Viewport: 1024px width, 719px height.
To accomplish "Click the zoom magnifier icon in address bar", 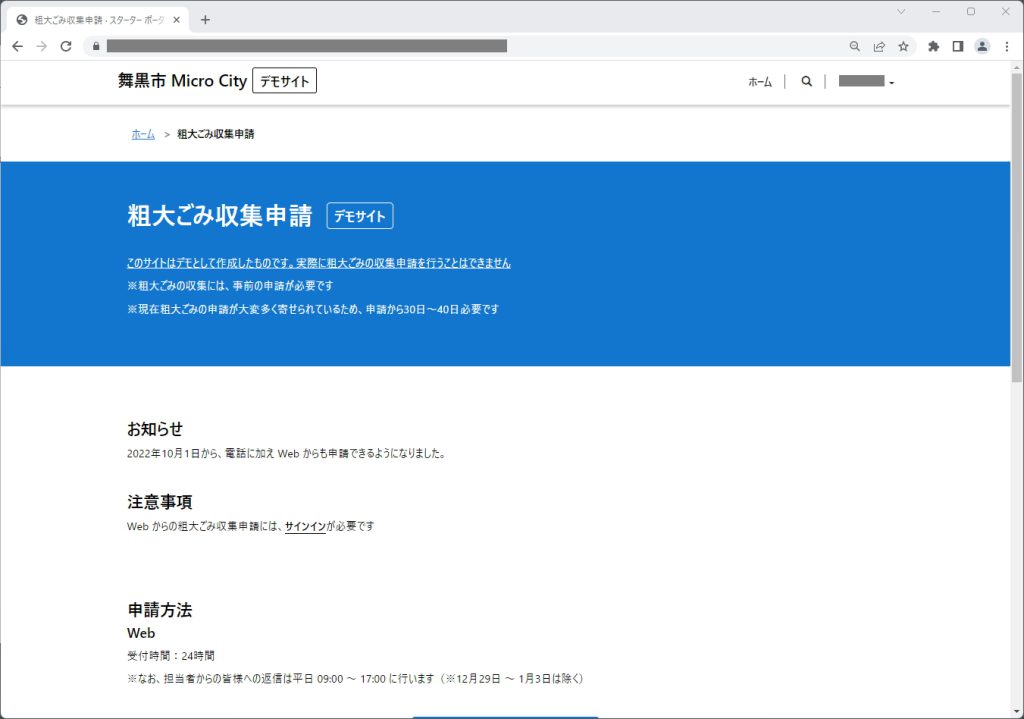I will (854, 46).
